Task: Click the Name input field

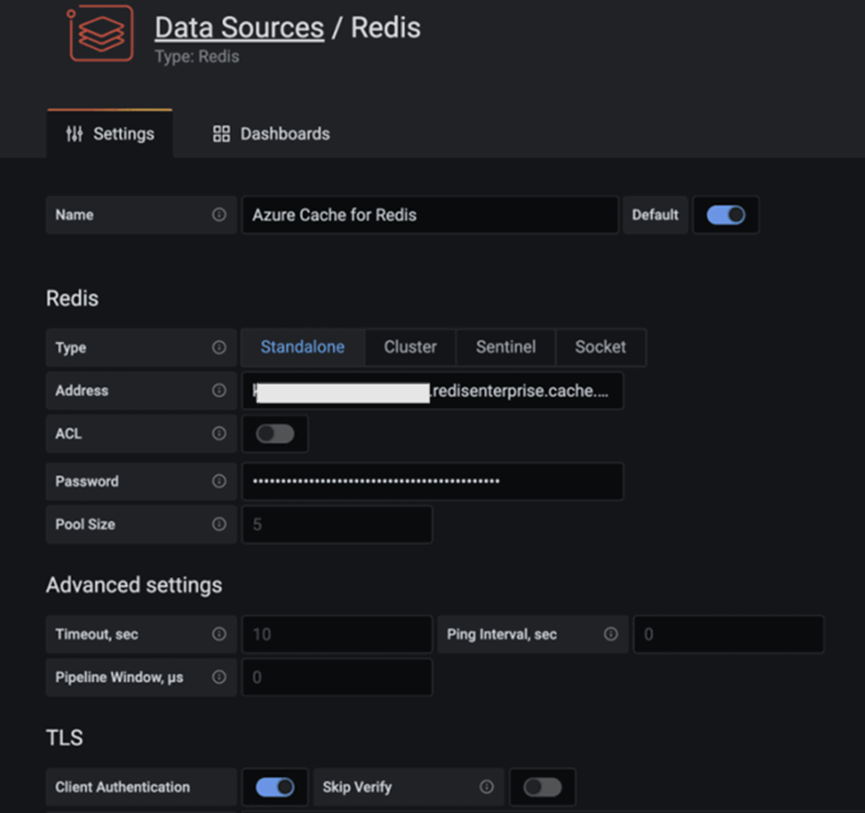Action: point(430,215)
